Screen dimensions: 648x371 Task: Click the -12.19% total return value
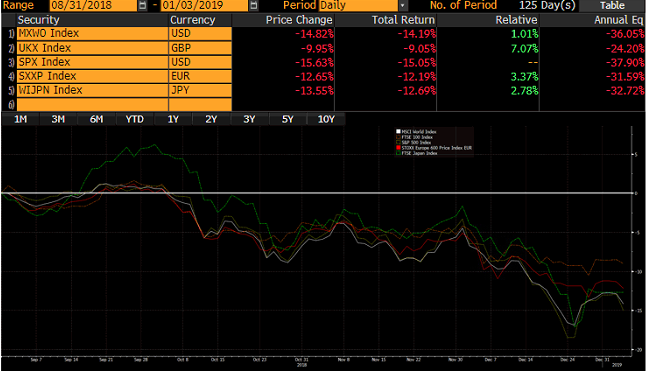click(x=417, y=76)
